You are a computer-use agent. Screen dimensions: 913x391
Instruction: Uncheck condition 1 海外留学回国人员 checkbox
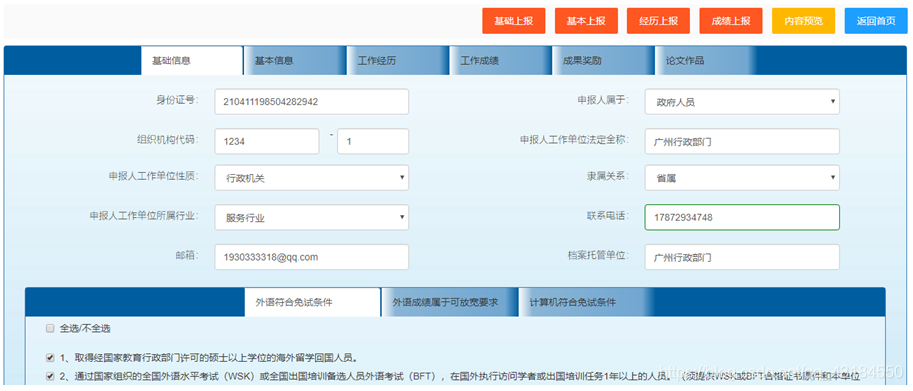click(x=50, y=358)
